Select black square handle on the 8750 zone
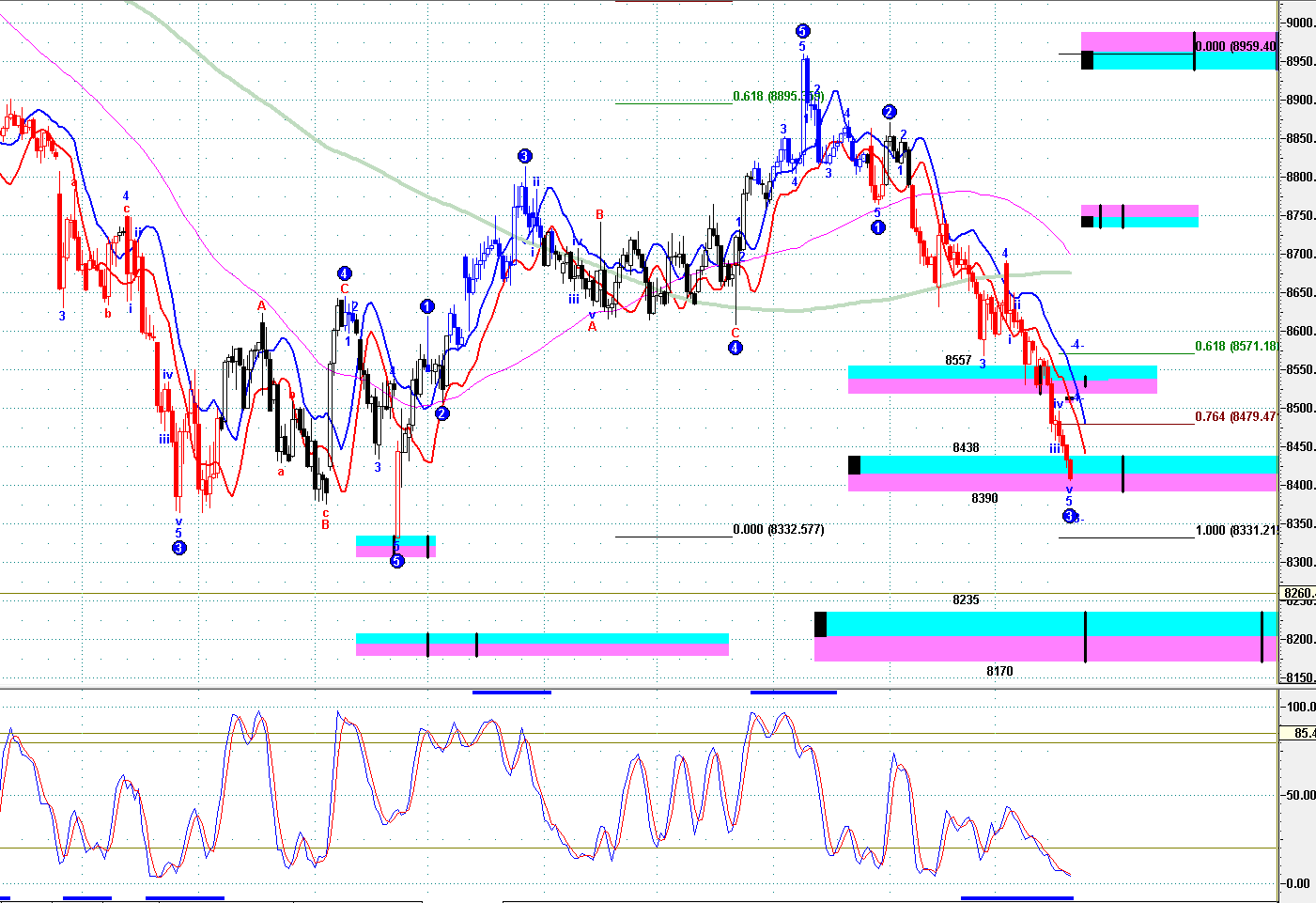The height and width of the screenshot is (903, 1316). (1087, 222)
